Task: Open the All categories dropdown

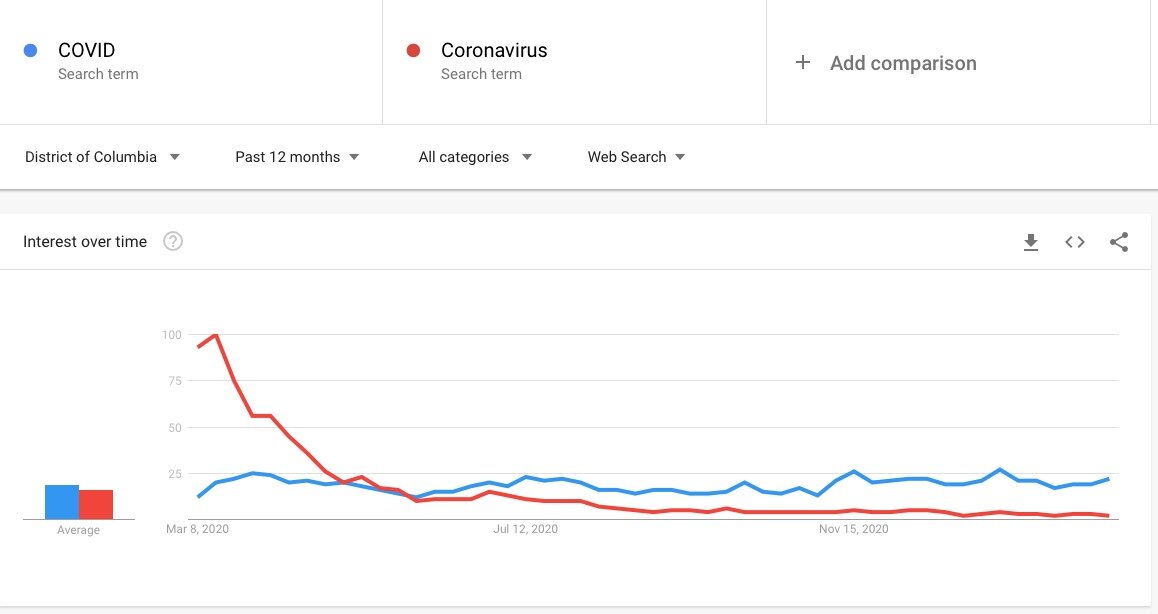Action: (475, 157)
